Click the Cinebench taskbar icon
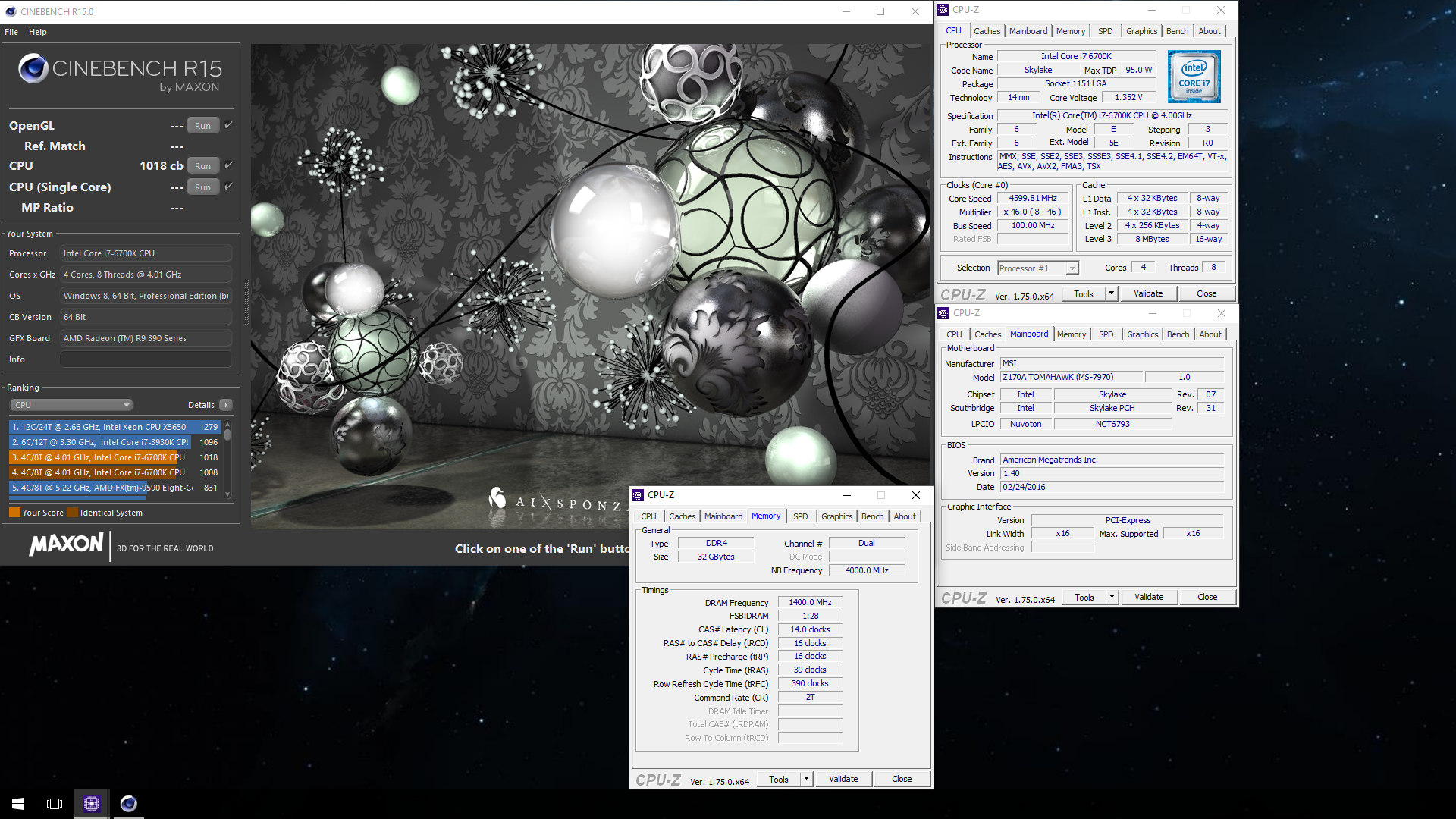 (x=129, y=803)
